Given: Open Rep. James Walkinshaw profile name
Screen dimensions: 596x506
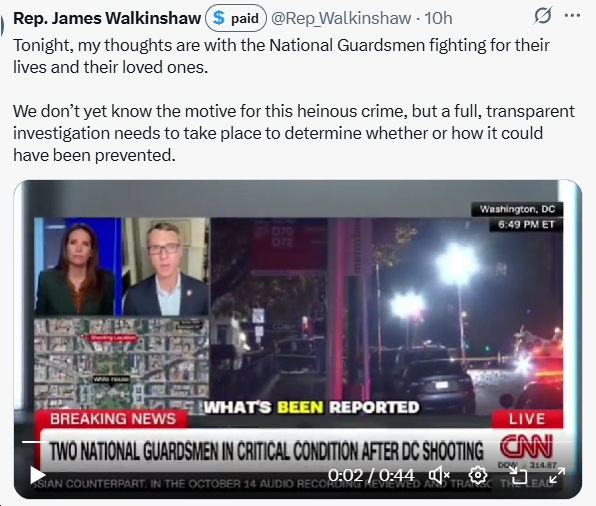Looking at the screenshot, I should (x=107, y=18).
